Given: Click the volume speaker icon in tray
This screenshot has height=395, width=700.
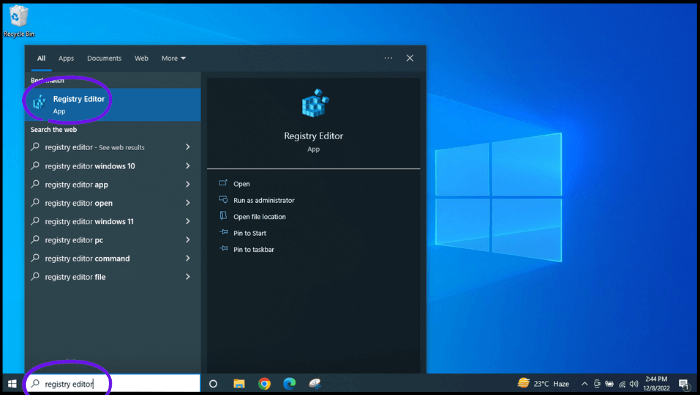Looking at the screenshot, I should coord(633,384).
